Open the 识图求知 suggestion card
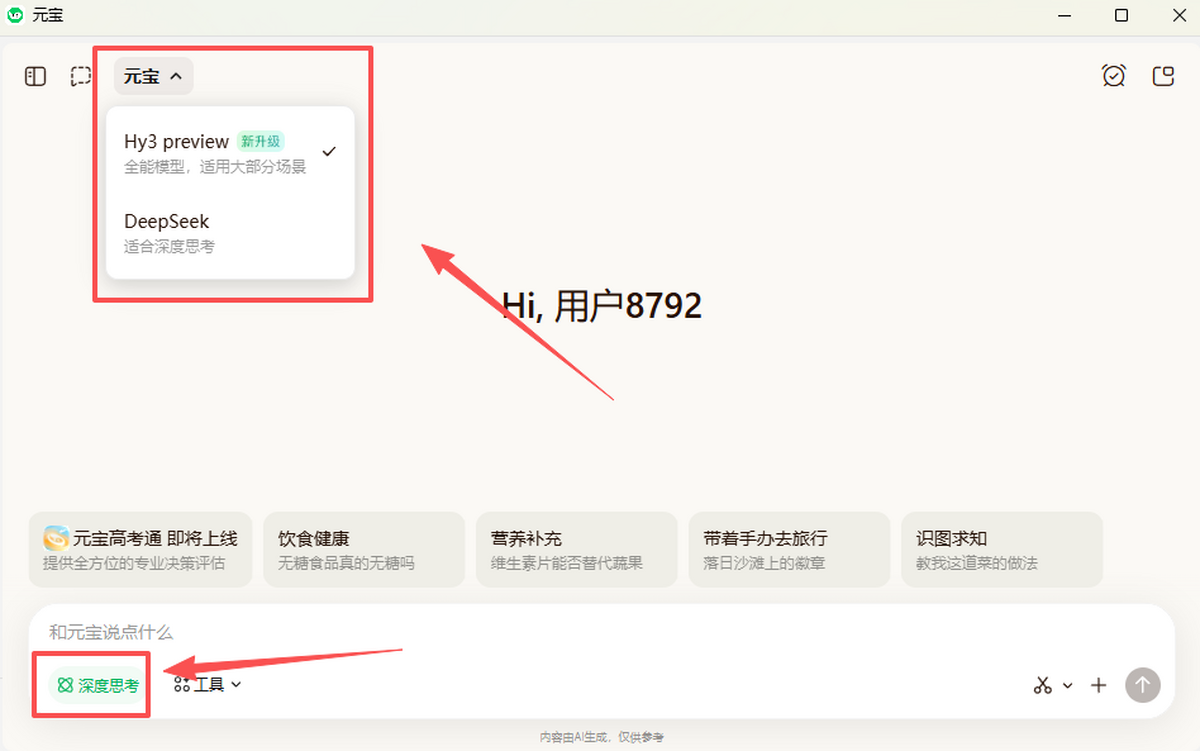 [1002, 550]
